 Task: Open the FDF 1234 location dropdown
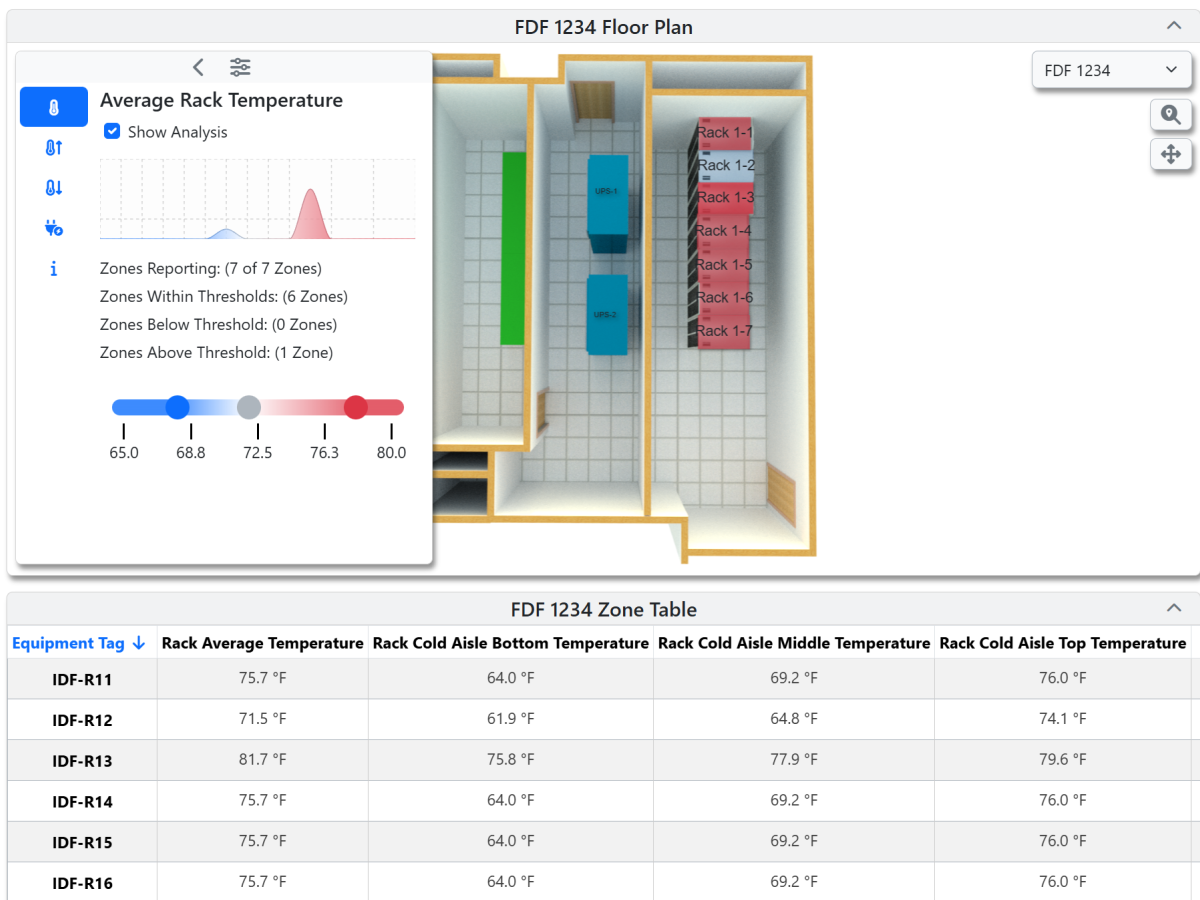pos(1111,70)
